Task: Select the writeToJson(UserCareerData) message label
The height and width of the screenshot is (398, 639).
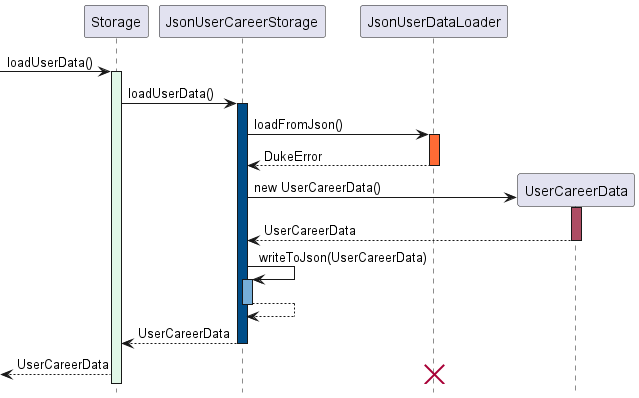Action: click(342, 257)
